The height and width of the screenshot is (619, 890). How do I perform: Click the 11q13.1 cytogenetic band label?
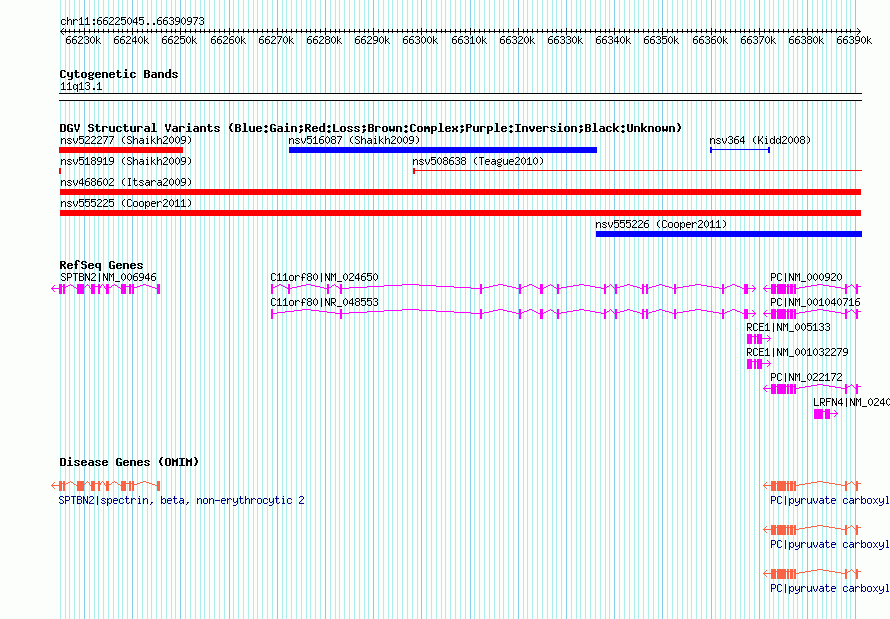point(81,87)
